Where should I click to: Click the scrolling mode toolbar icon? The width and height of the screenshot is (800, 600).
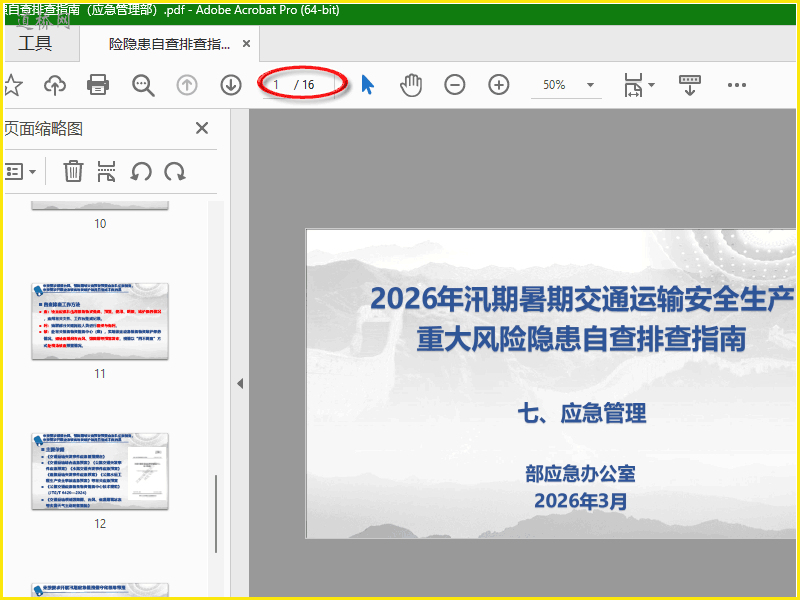[689, 85]
